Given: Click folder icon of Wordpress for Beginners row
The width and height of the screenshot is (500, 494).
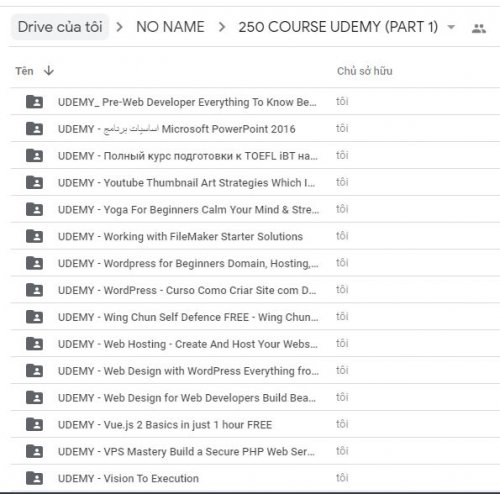Looking at the screenshot, I should point(34,263).
